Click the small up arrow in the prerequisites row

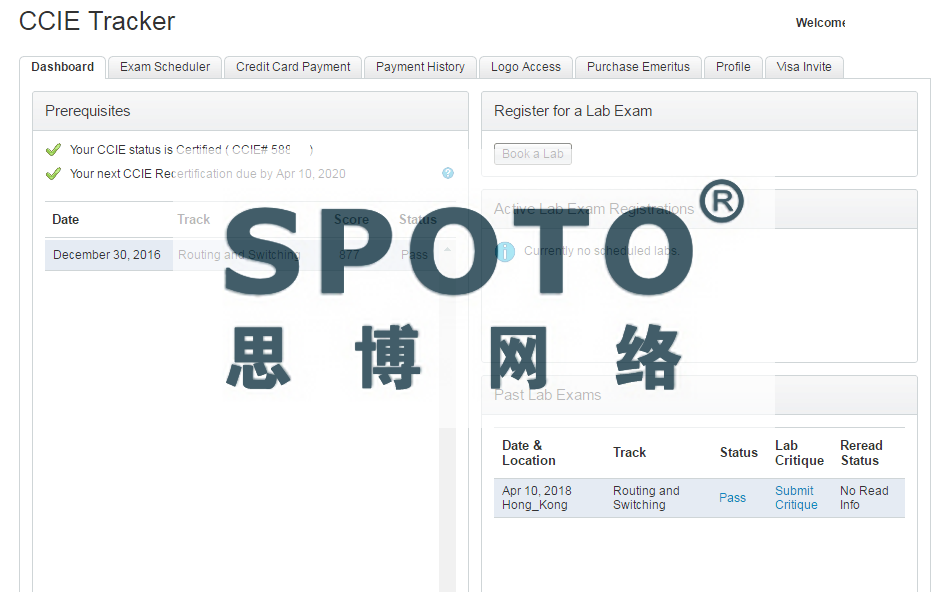[447, 249]
